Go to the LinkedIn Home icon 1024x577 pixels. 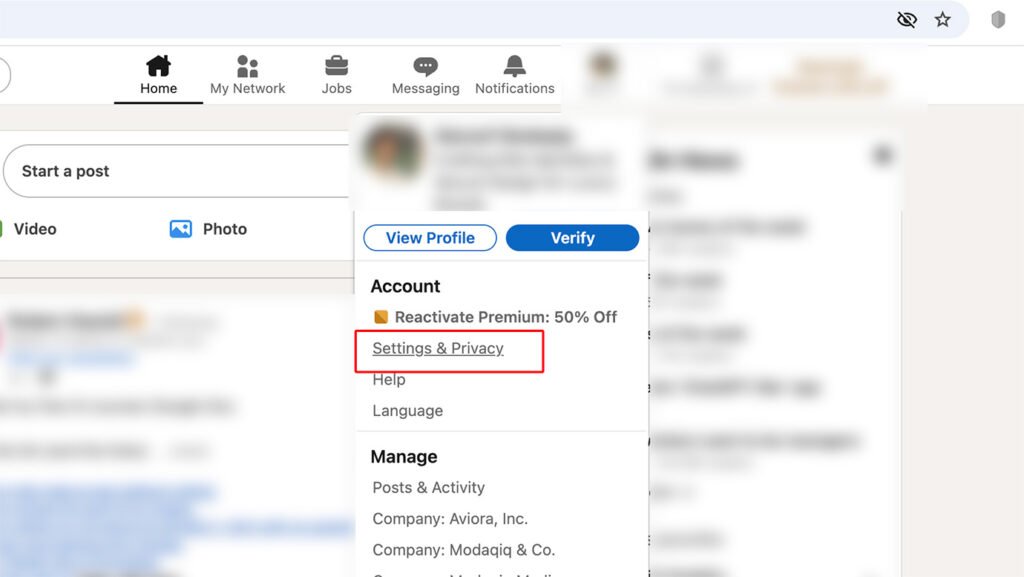click(x=158, y=67)
